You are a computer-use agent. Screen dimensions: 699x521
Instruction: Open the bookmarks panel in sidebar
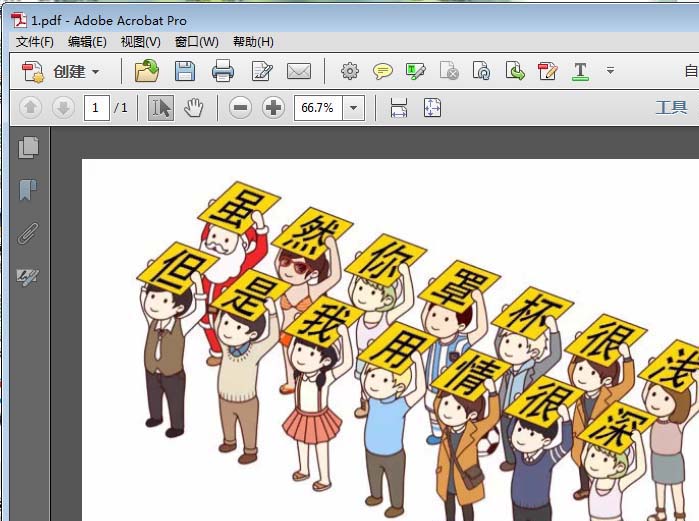click(x=29, y=190)
